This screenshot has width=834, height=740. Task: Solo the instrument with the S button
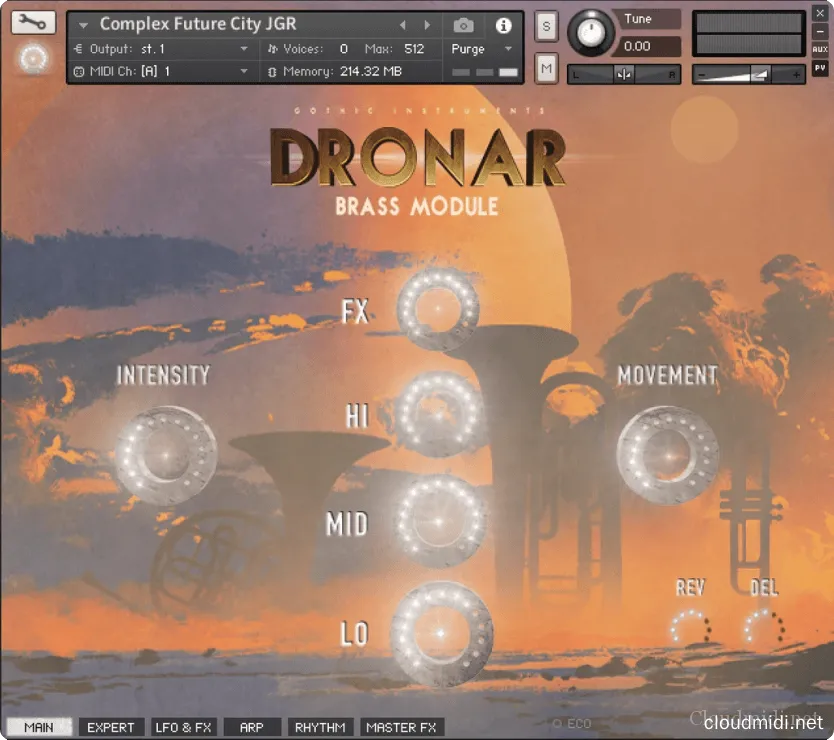pos(546,25)
